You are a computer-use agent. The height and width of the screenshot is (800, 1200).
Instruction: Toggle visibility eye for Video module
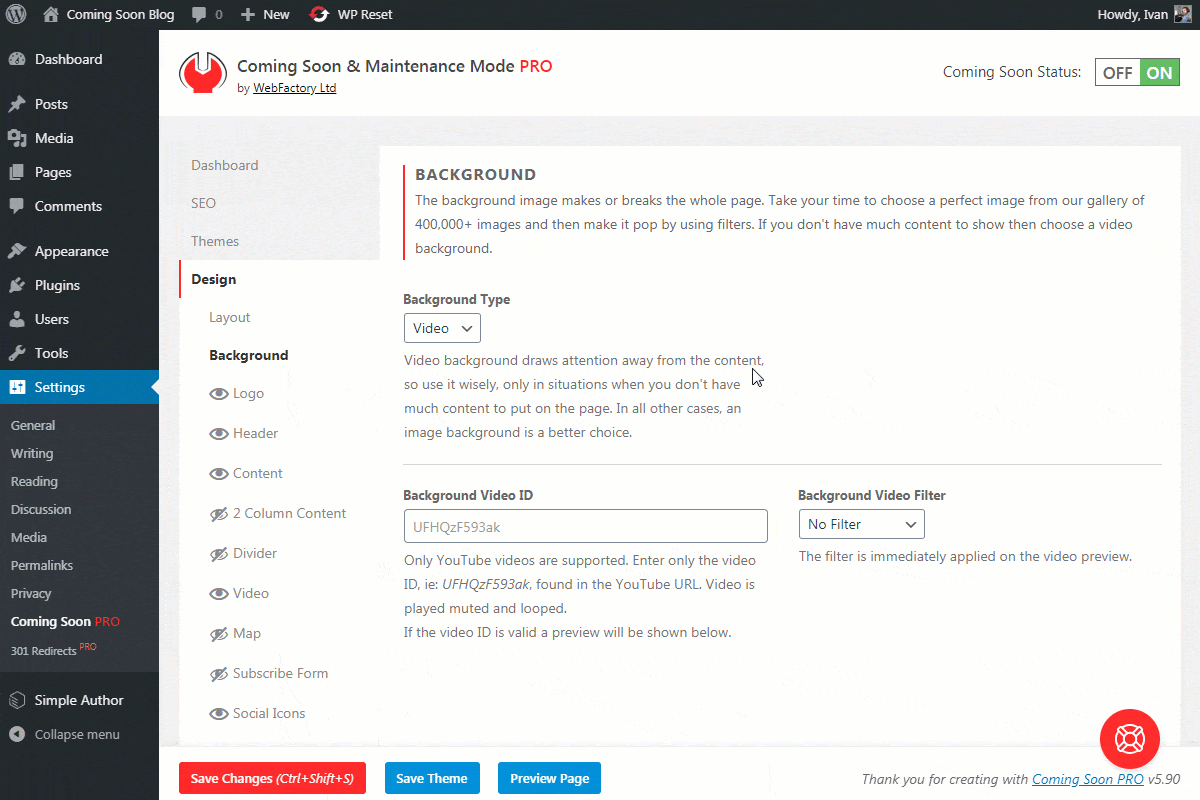[x=219, y=594]
